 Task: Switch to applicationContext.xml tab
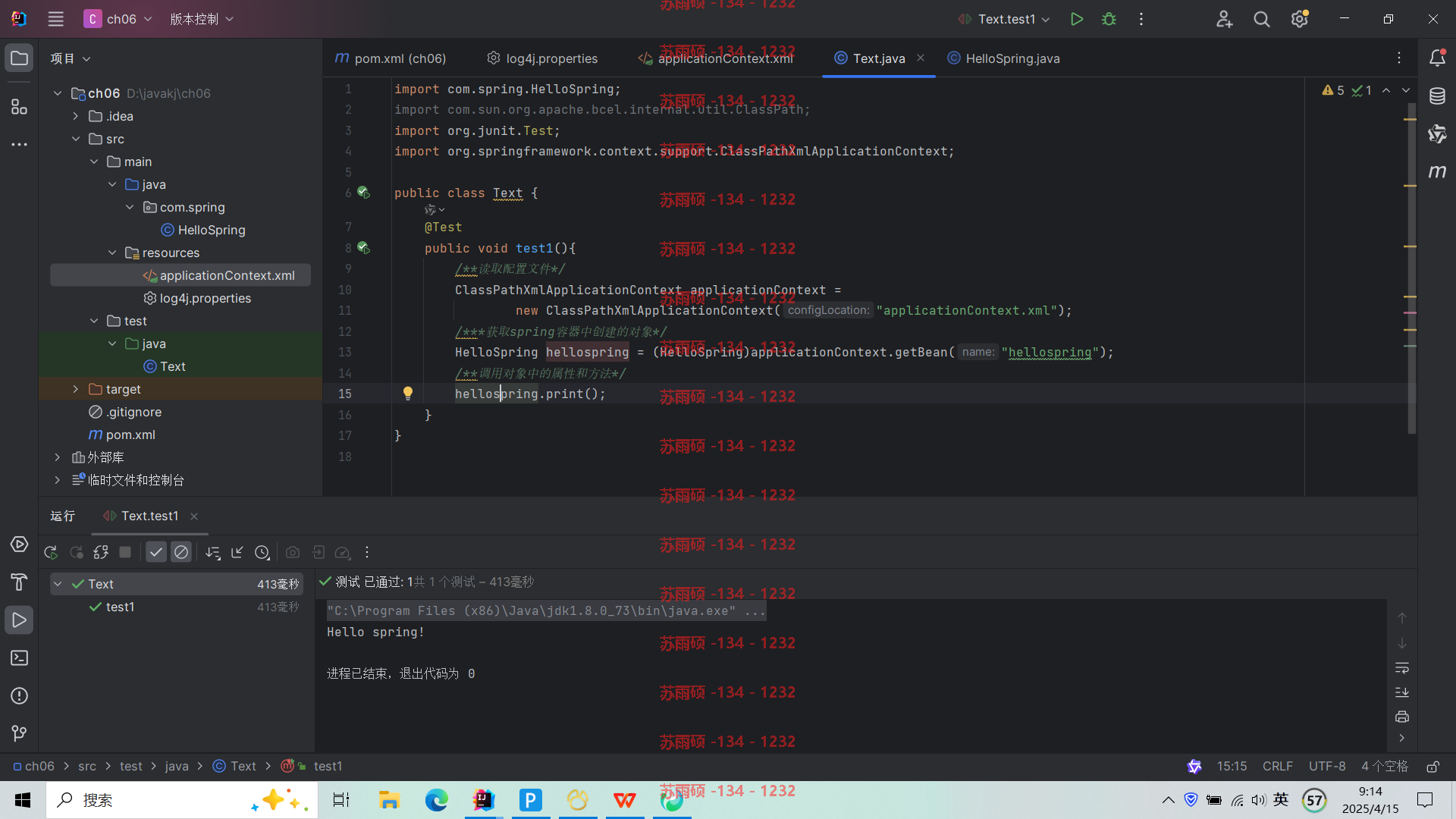[x=716, y=58]
